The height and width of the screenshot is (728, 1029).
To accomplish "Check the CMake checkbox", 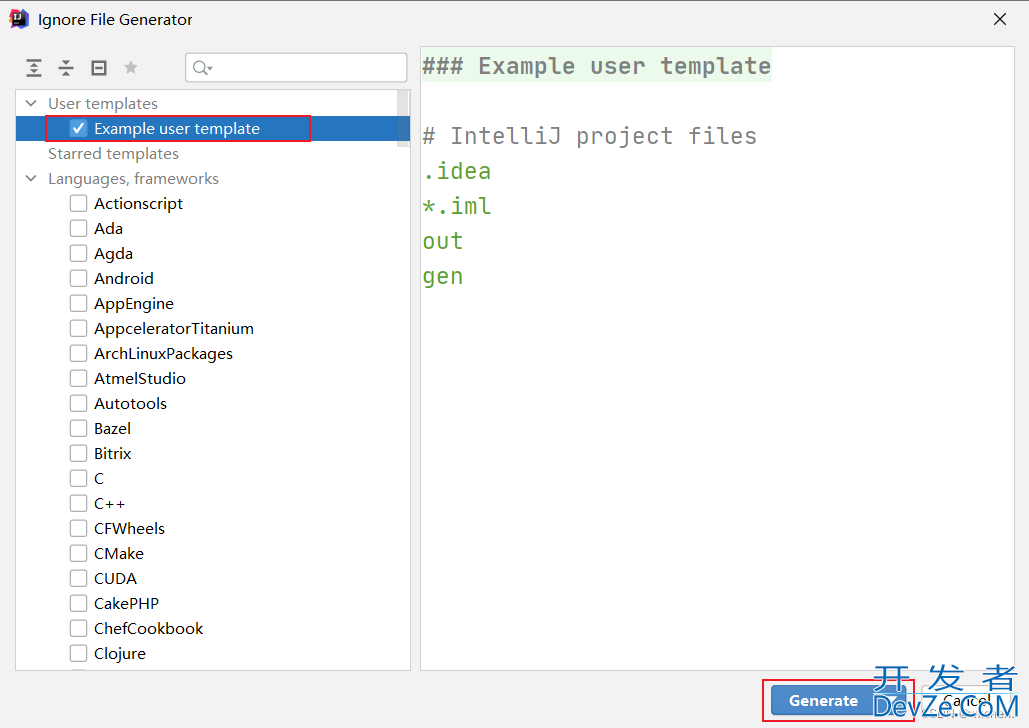I will 78,553.
